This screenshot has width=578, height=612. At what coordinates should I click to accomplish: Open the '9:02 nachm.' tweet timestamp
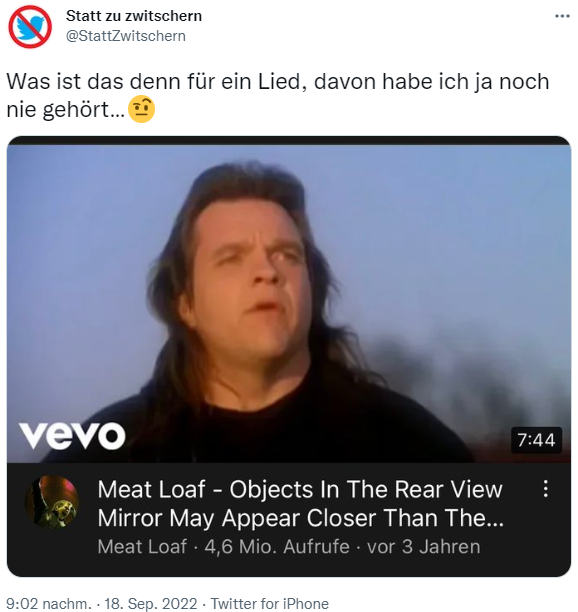(49, 603)
